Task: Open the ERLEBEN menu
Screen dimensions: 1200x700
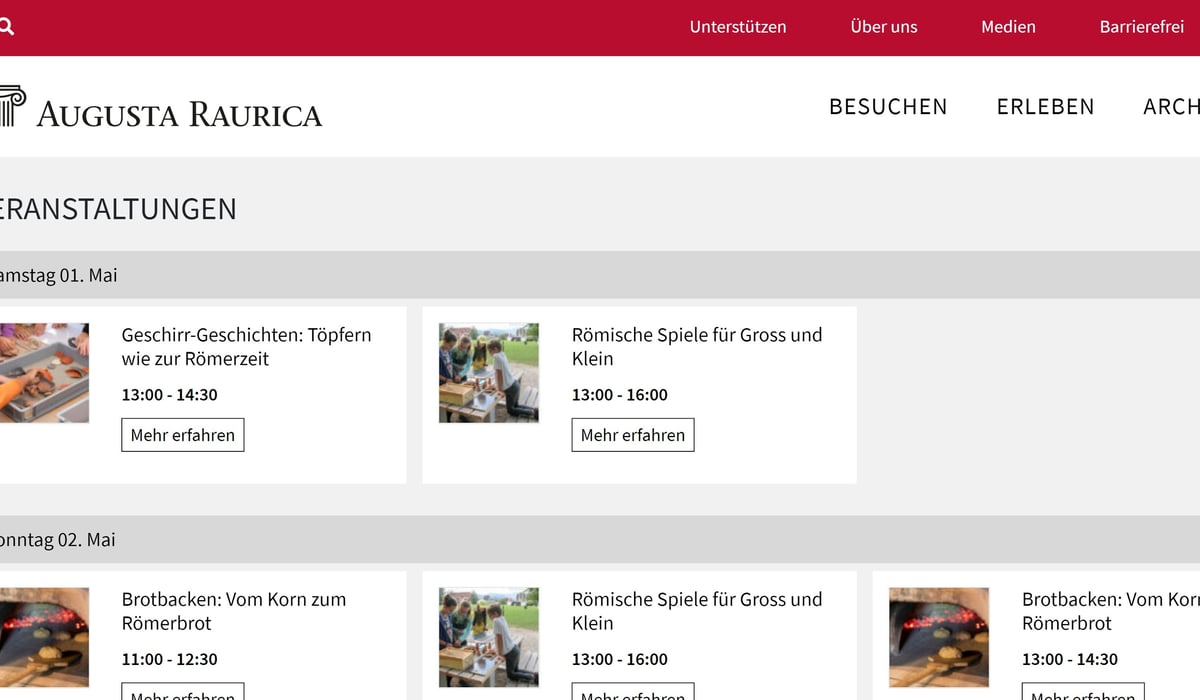Action: [1045, 106]
